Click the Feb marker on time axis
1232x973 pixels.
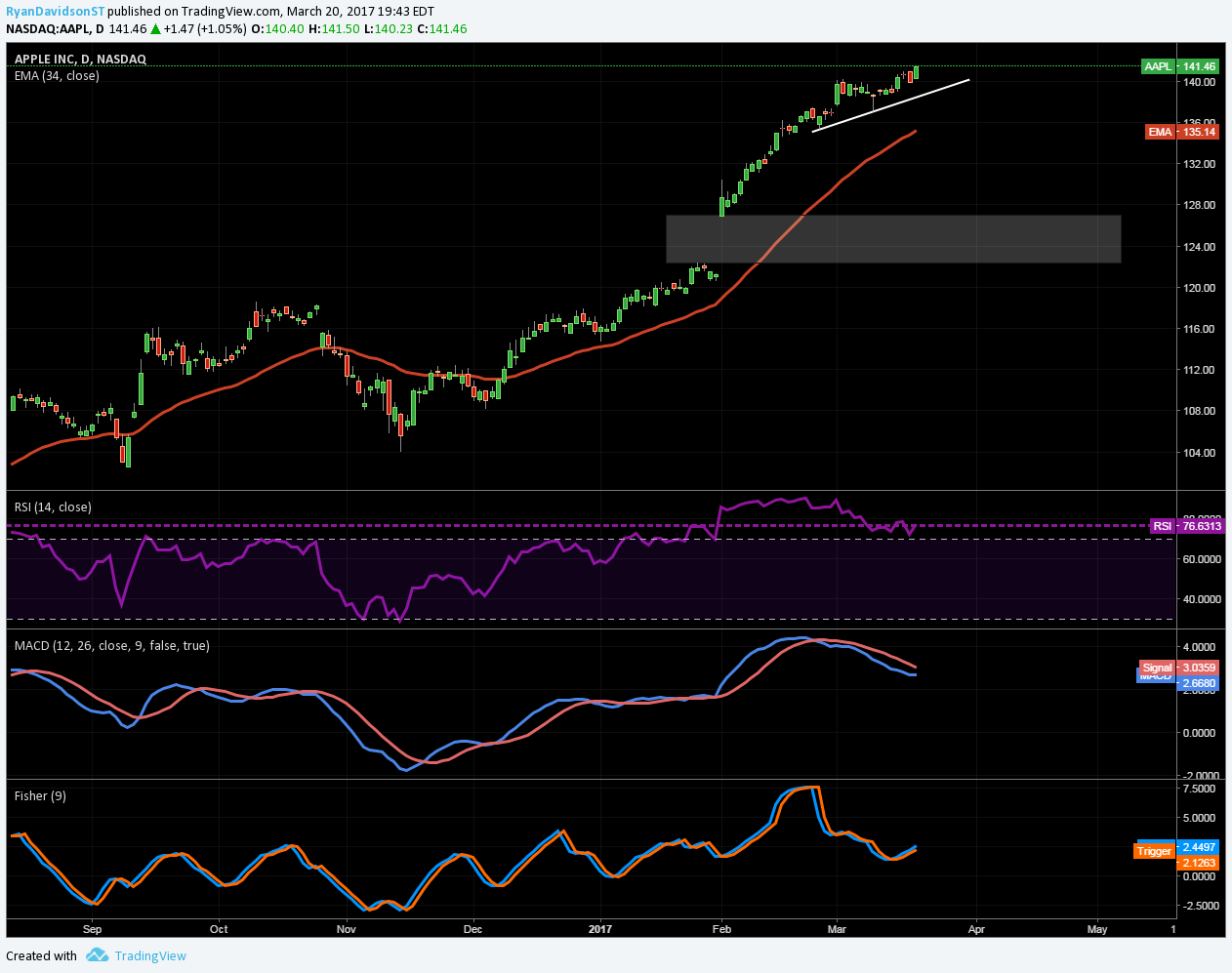pyautogui.click(x=721, y=929)
